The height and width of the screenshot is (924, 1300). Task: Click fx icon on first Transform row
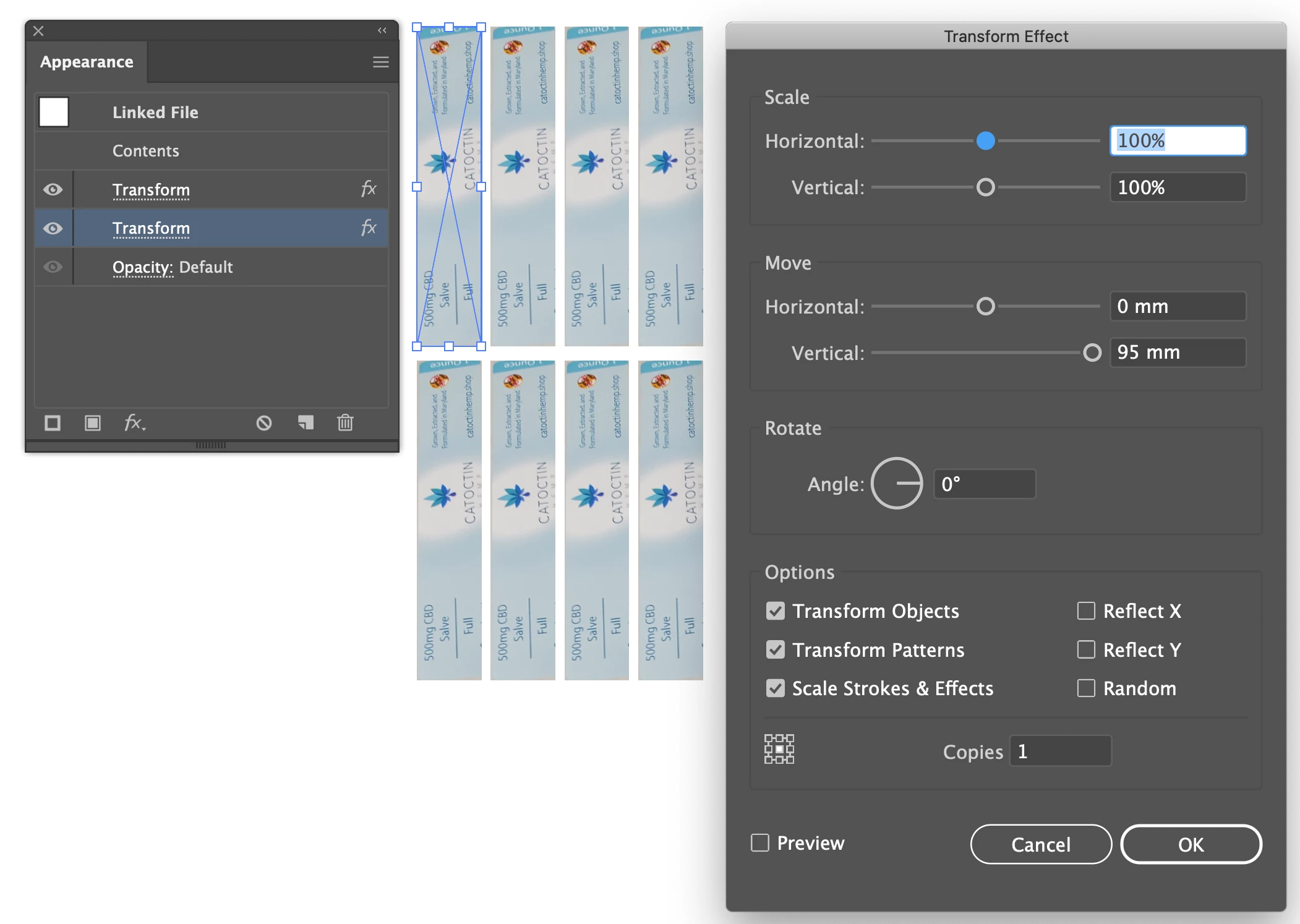coord(369,189)
